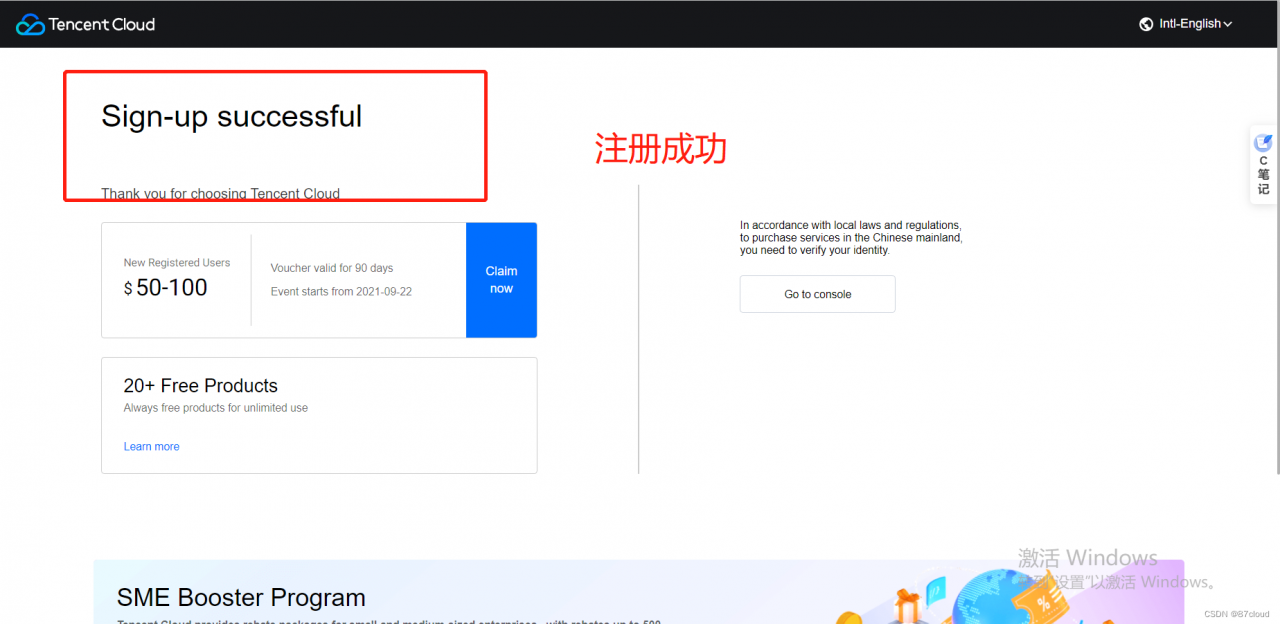The image size is (1280, 624).
Task: Click the Claim now button
Action: (x=501, y=280)
